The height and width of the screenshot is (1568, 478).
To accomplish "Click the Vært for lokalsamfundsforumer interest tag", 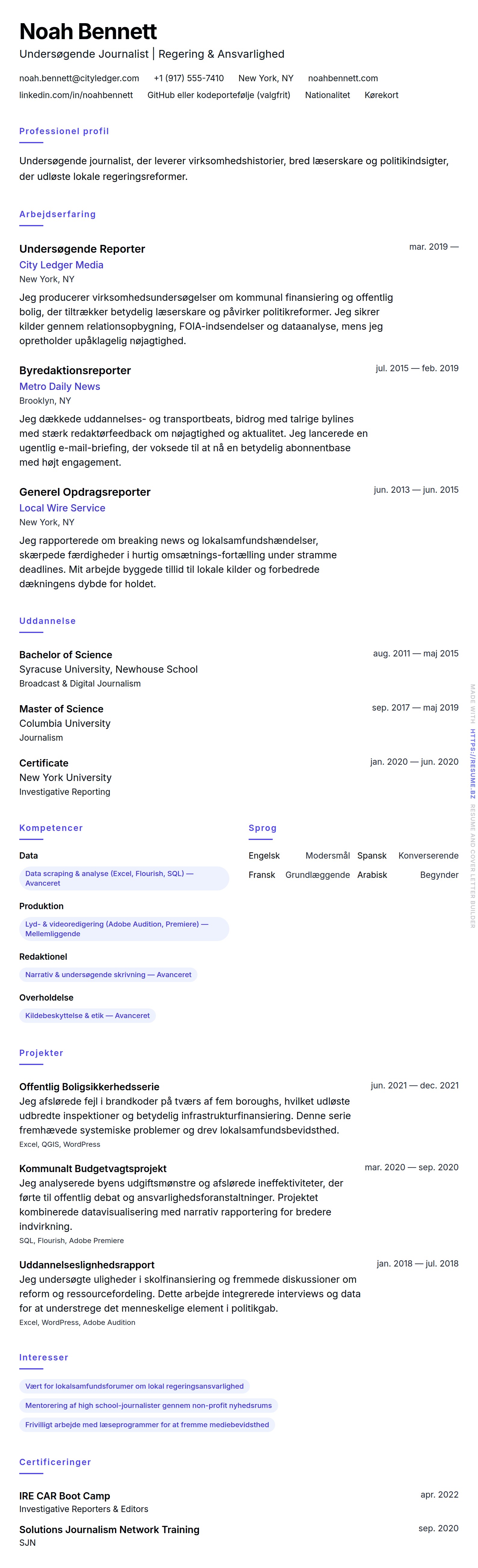I will coord(135,1386).
